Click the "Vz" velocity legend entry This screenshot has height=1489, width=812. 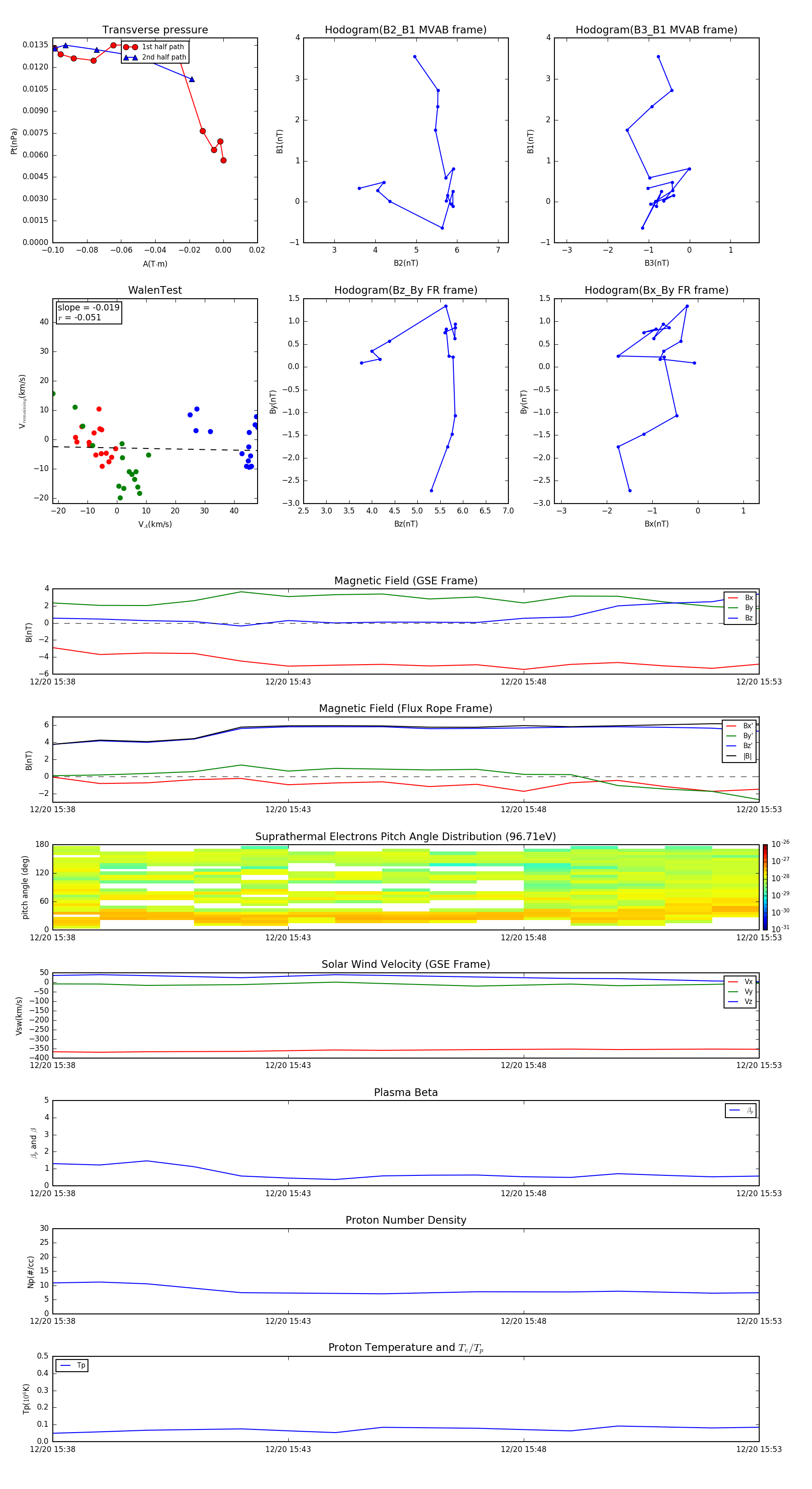click(x=740, y=1002)
